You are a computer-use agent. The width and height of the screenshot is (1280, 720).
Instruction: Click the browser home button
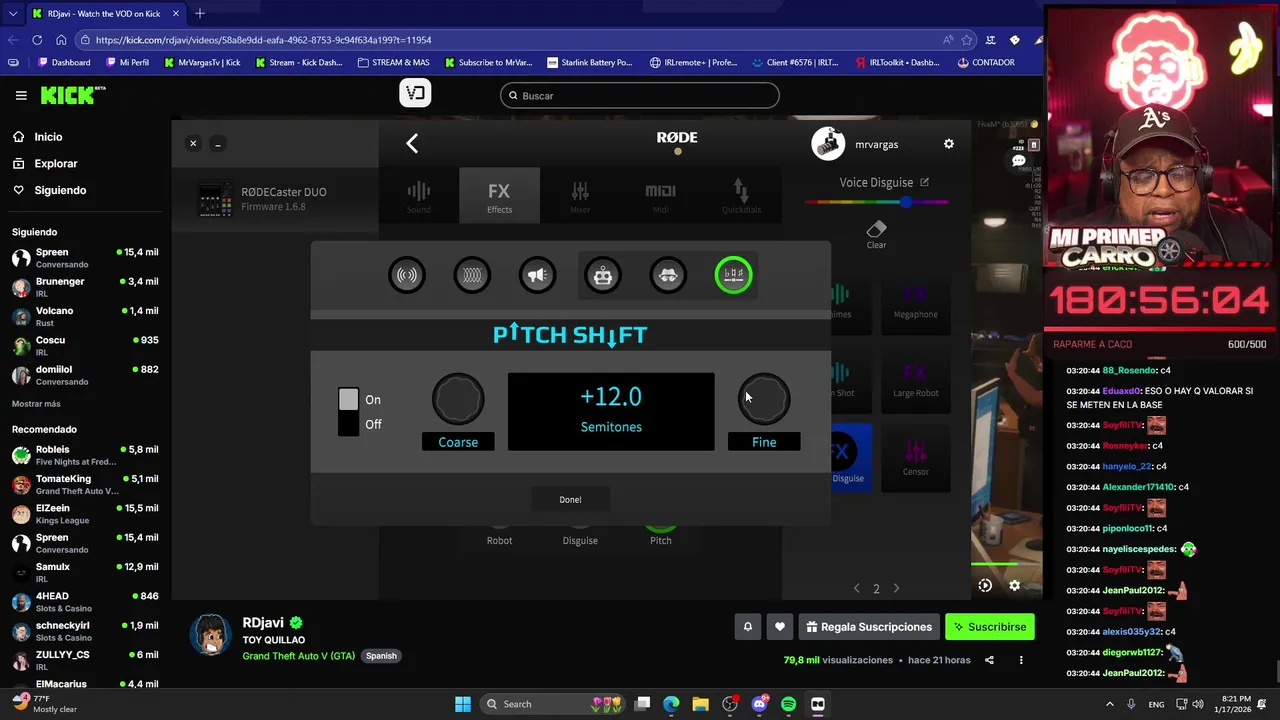[x=61, y=40]
